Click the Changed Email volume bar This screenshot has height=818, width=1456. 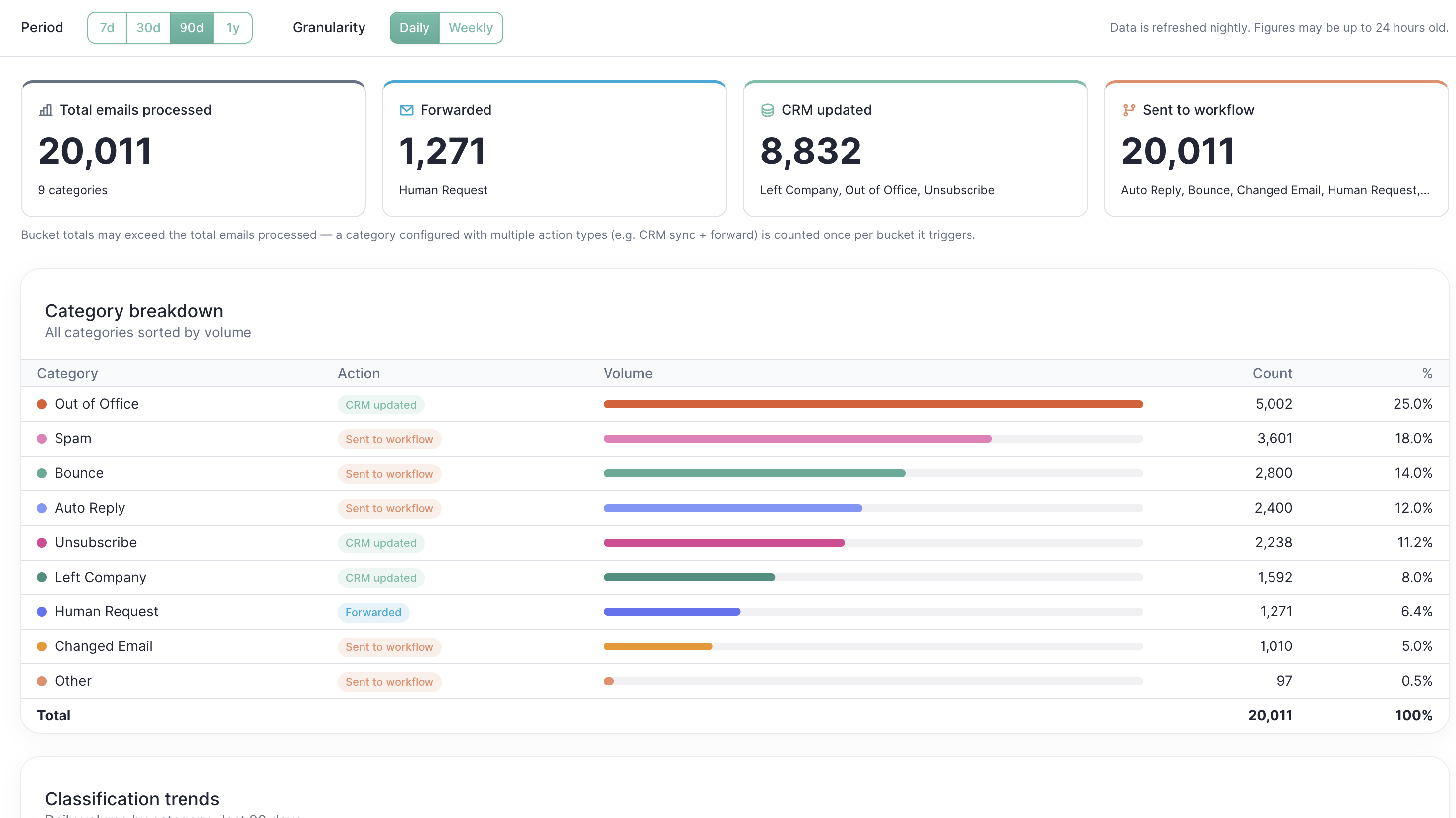point(873,646)
